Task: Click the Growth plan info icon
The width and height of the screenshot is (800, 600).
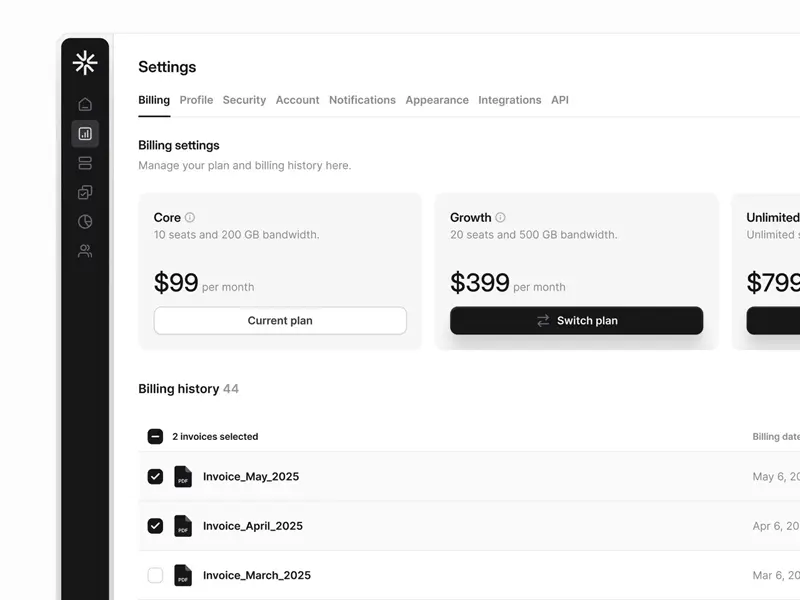Action: (500, 217)
